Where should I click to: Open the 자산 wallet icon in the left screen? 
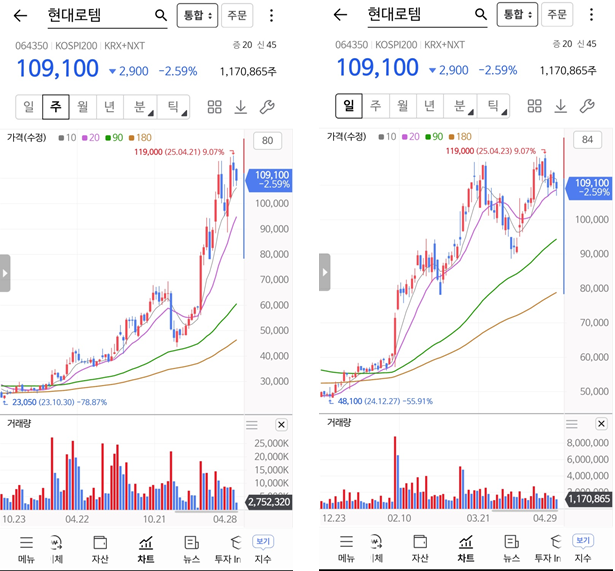coord(100,543)
